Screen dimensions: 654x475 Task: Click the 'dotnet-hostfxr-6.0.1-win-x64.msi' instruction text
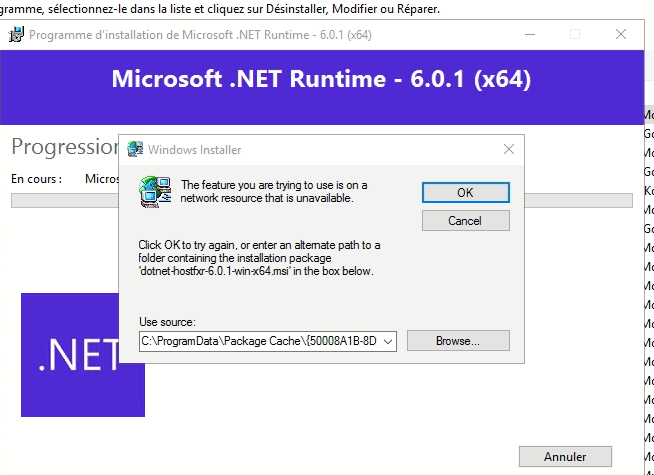pos(259,258)
